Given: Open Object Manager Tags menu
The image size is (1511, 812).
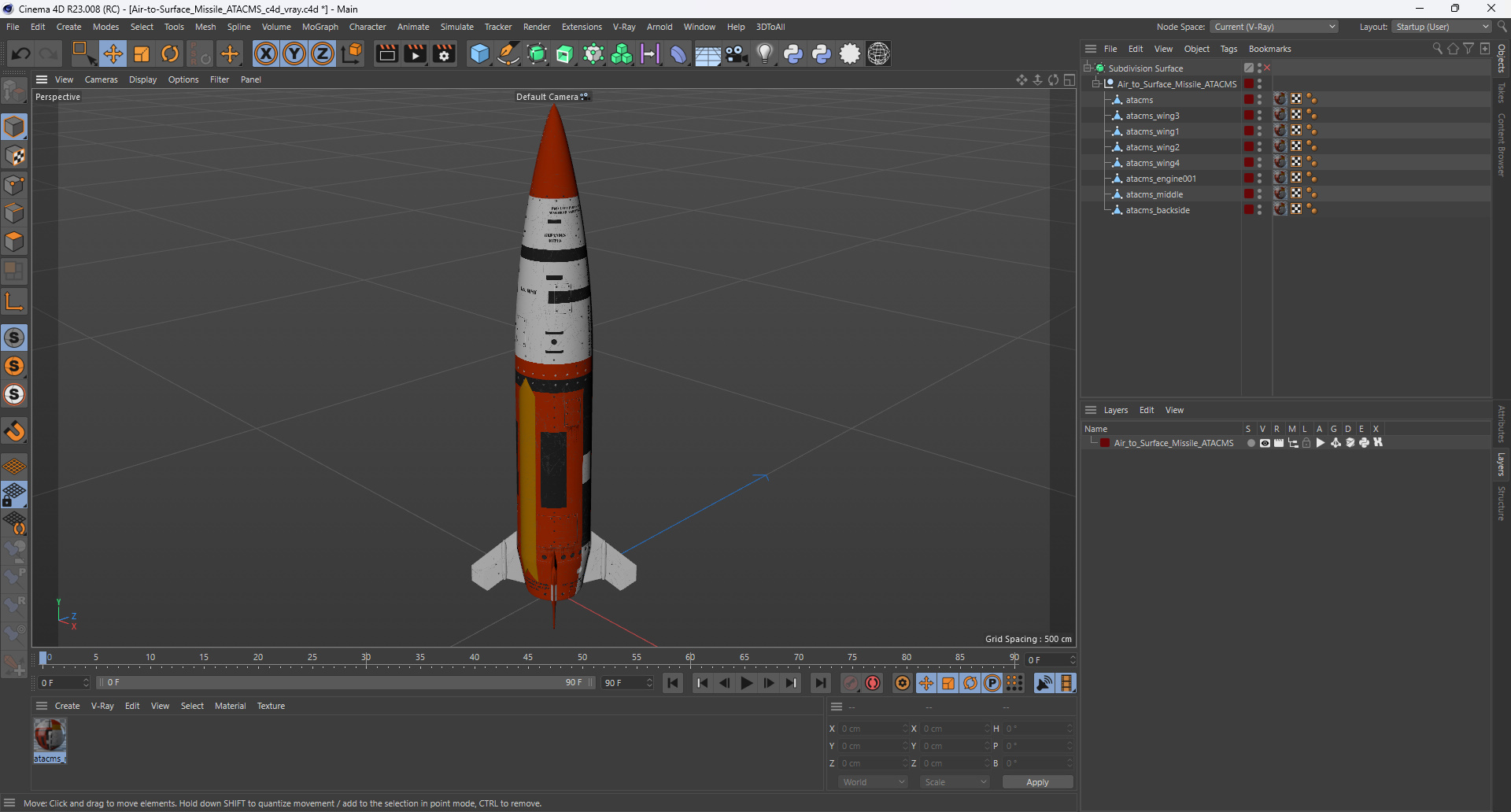Looking at the screenshot, I should coord(1228,49).
